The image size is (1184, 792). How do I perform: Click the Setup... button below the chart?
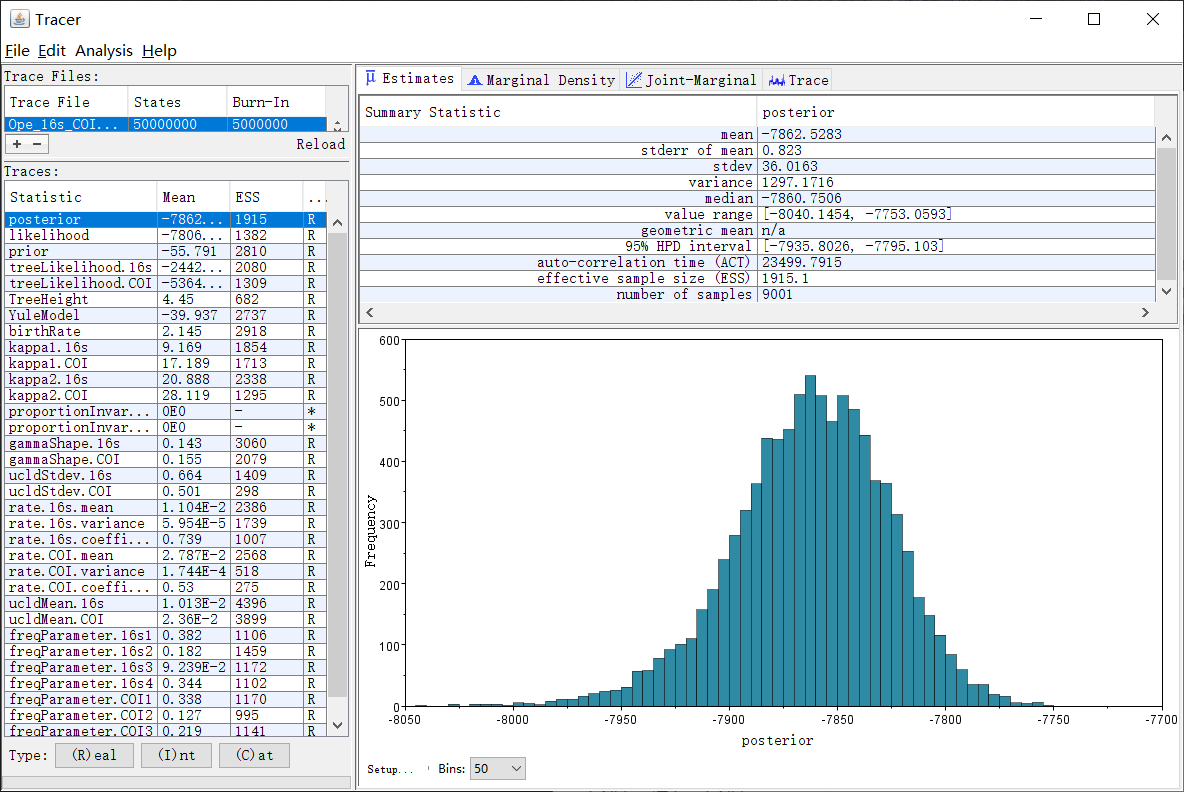point(391,769)
